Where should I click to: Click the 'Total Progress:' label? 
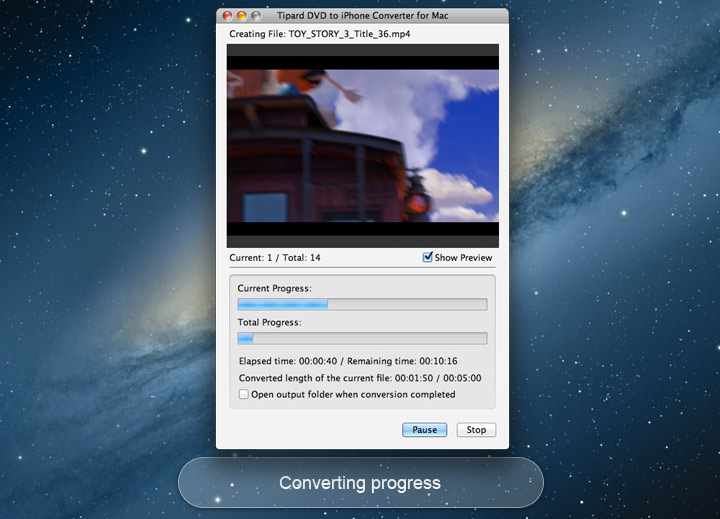(269, 322)
